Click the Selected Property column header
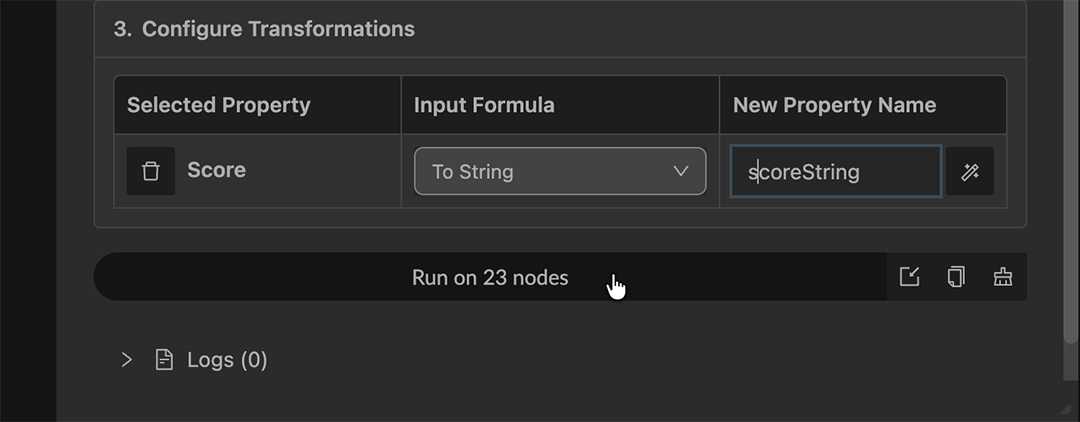 pos(218,105)
